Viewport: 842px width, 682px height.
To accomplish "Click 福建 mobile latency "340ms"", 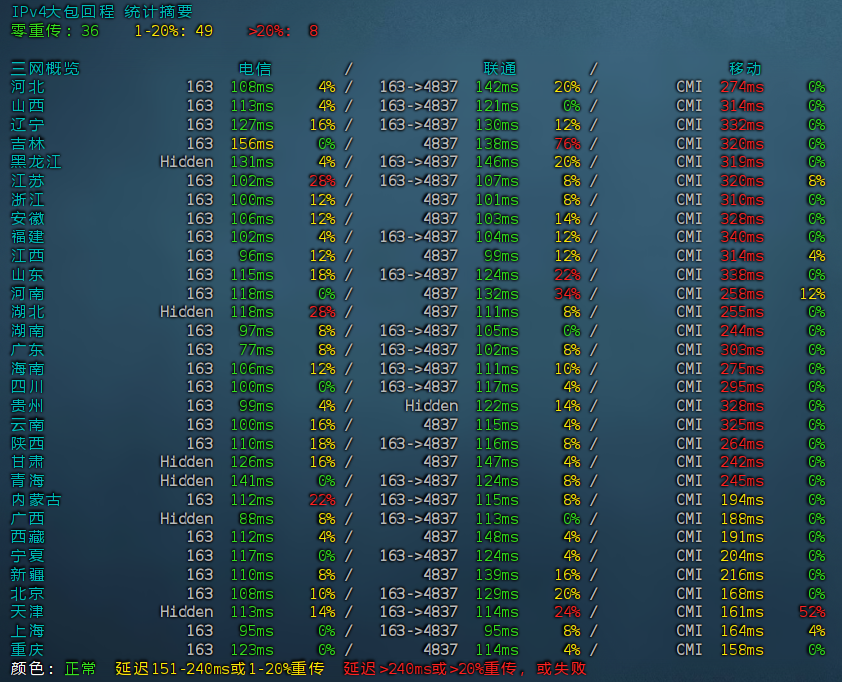I will pyautogui.click(x=742, y=237).
